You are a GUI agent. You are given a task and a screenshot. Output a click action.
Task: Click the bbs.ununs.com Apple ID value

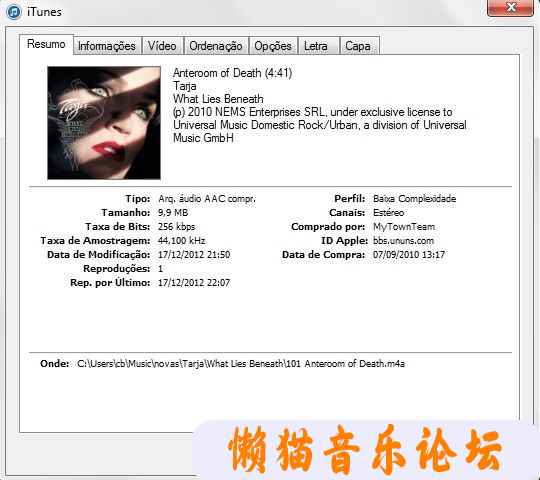click(403, 241)
